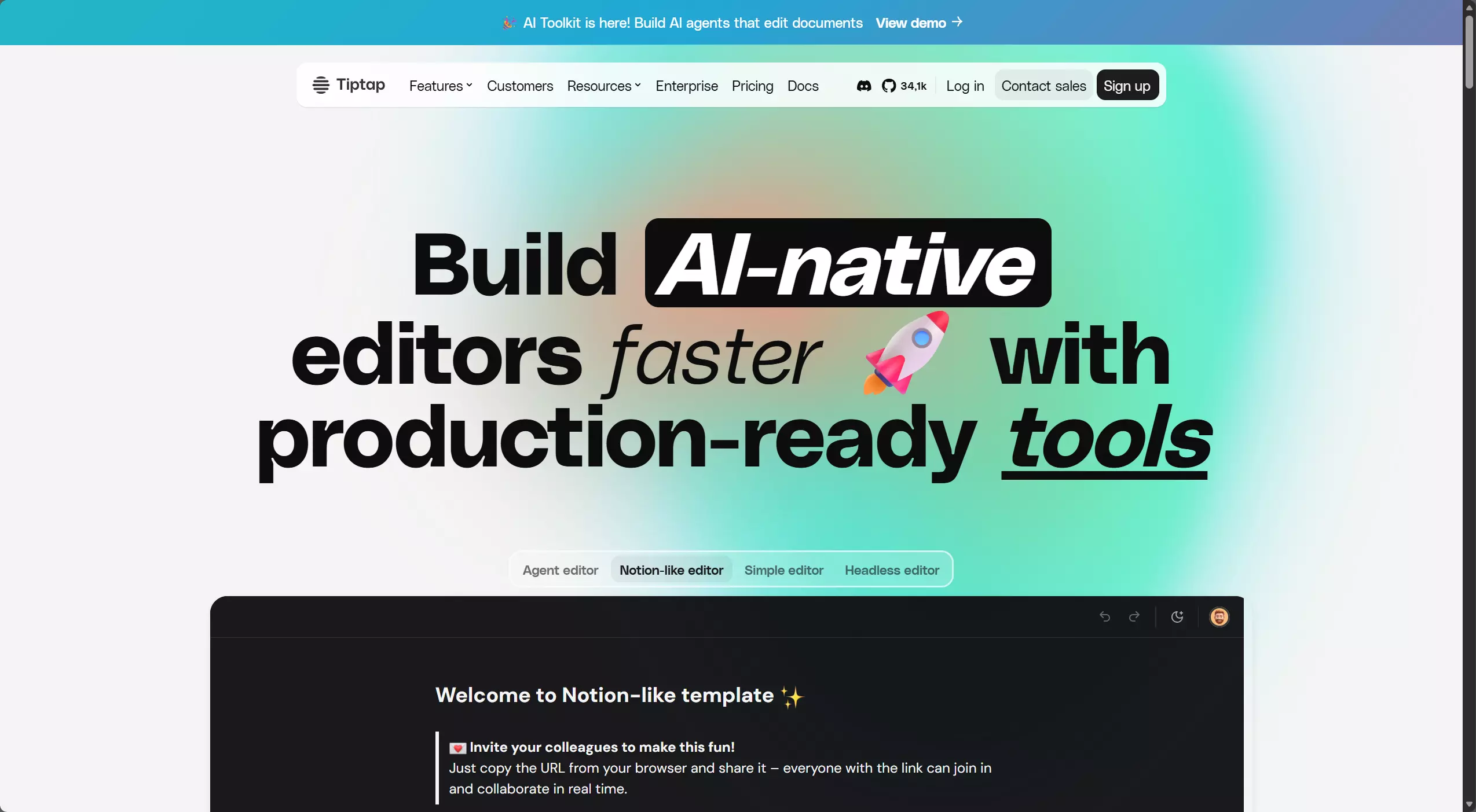Viewport: 1476px width, 812px height.
Task: Go to the Docs page
Action: (x=803, y=86)
